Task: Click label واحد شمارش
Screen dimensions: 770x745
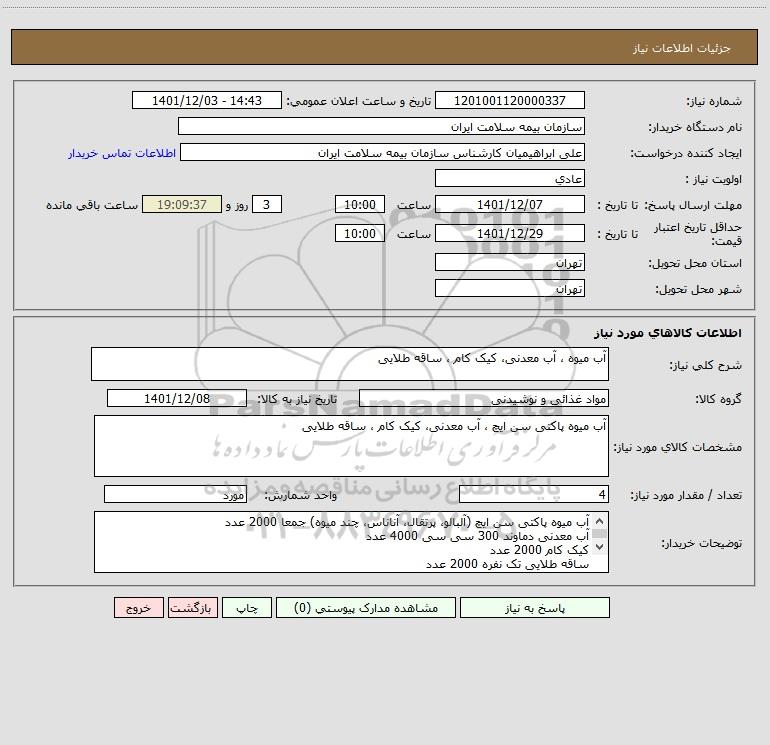Action: (301, 496)
